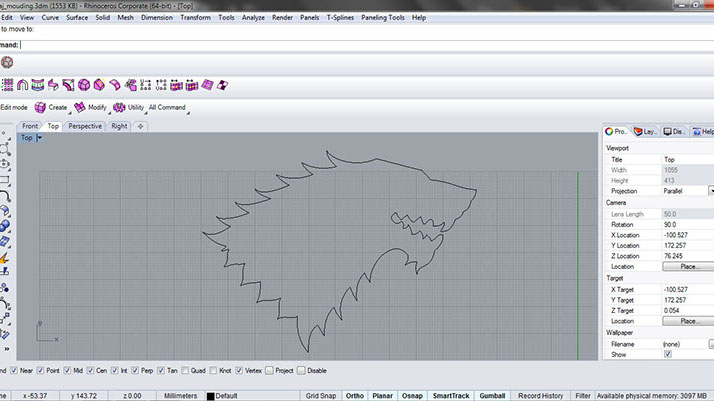Viewport: 714px width, 401px height.
Task: Click the V direction point grid icon
Action: (161, 85)
